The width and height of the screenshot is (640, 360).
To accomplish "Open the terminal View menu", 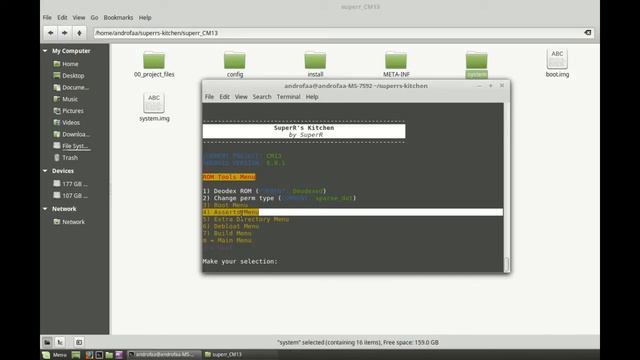I will [241, 97].
